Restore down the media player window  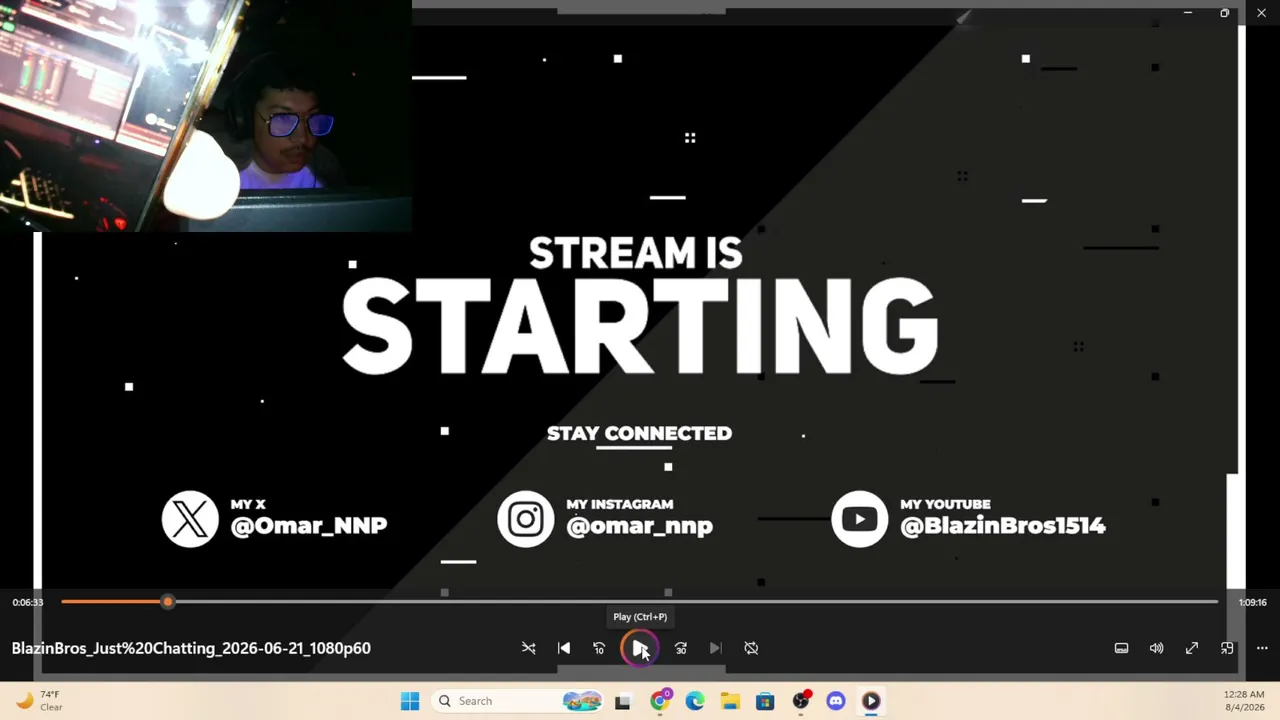1224,13
